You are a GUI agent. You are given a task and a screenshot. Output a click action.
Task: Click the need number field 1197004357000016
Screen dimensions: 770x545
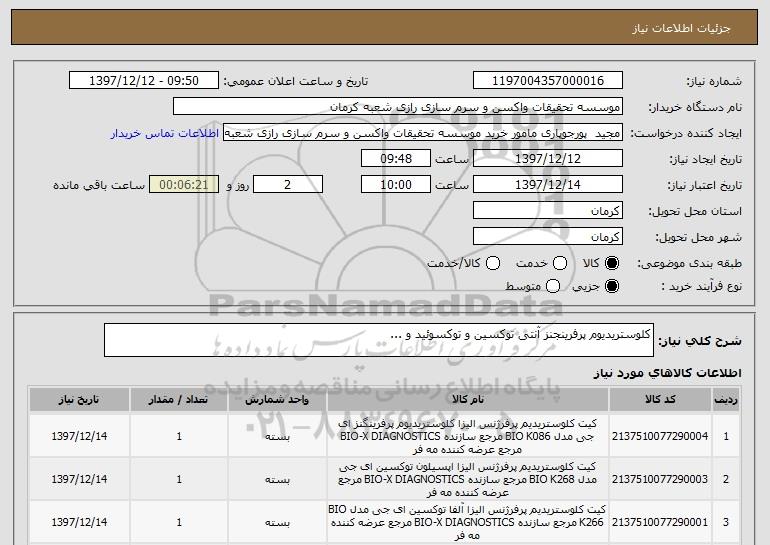548,81
